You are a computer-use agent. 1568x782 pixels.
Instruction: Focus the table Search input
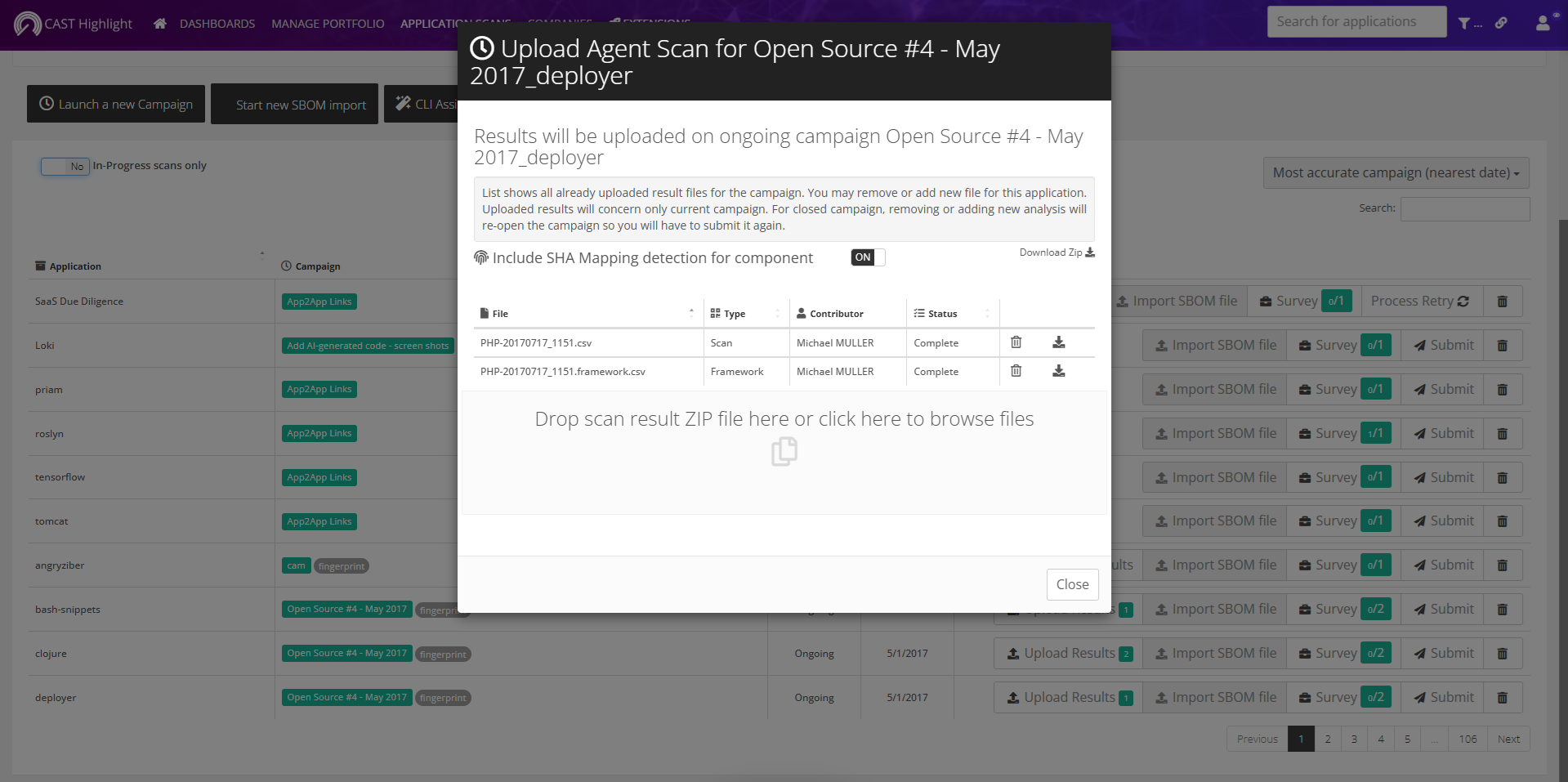point(1465,209)
